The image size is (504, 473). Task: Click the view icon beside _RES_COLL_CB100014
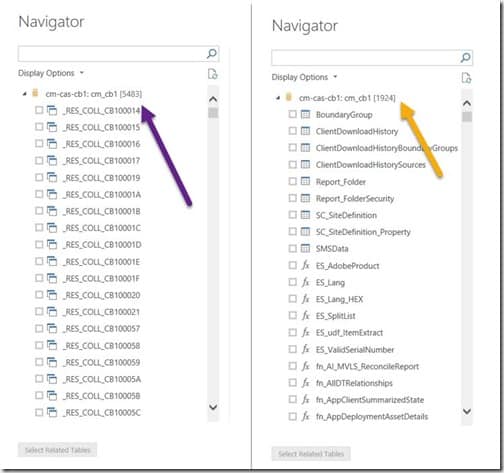(52, 110)
